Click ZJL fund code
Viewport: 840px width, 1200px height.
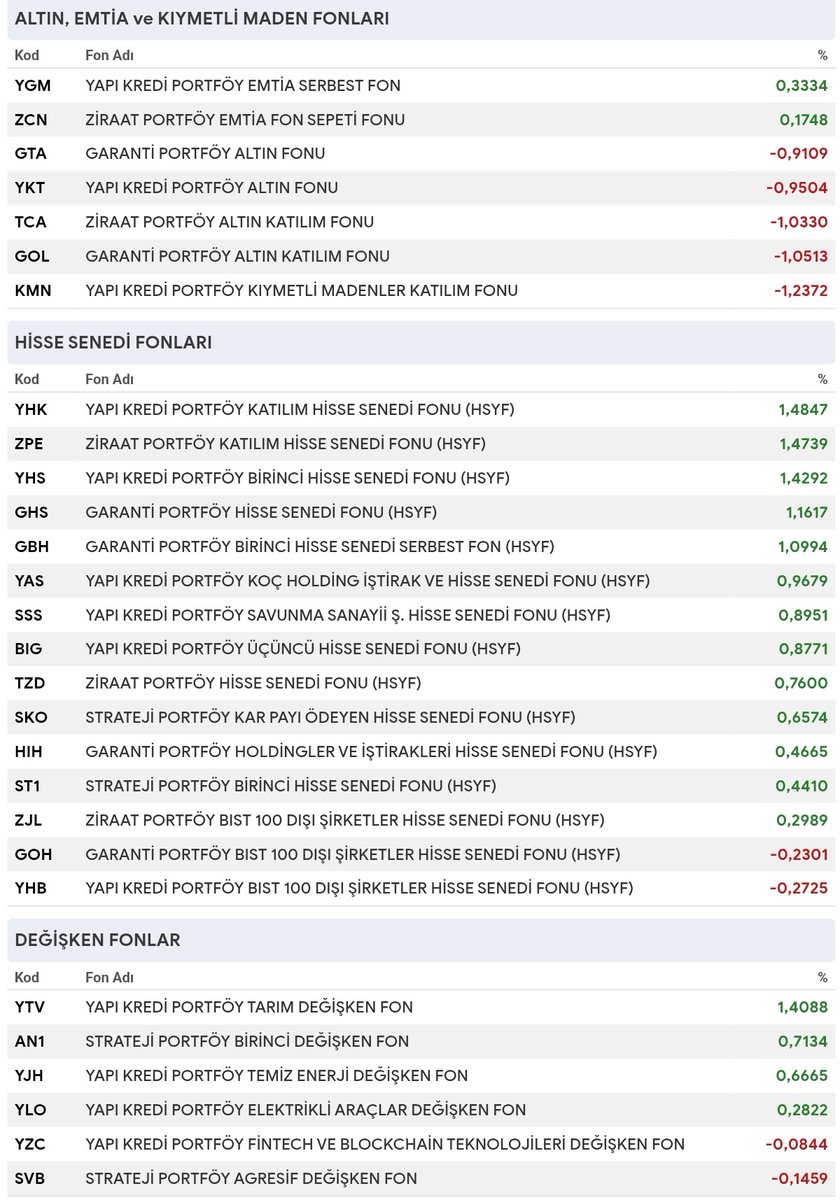pyautogui.click(x=29, y=820)
